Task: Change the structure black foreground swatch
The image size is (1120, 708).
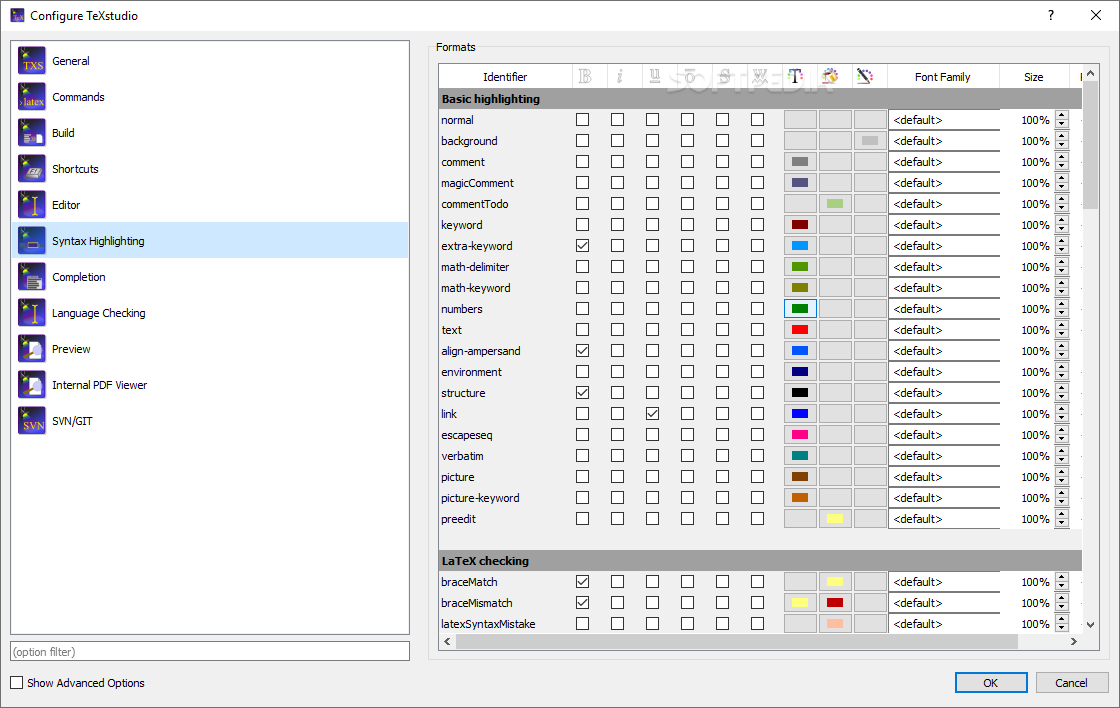Action: 800,393
